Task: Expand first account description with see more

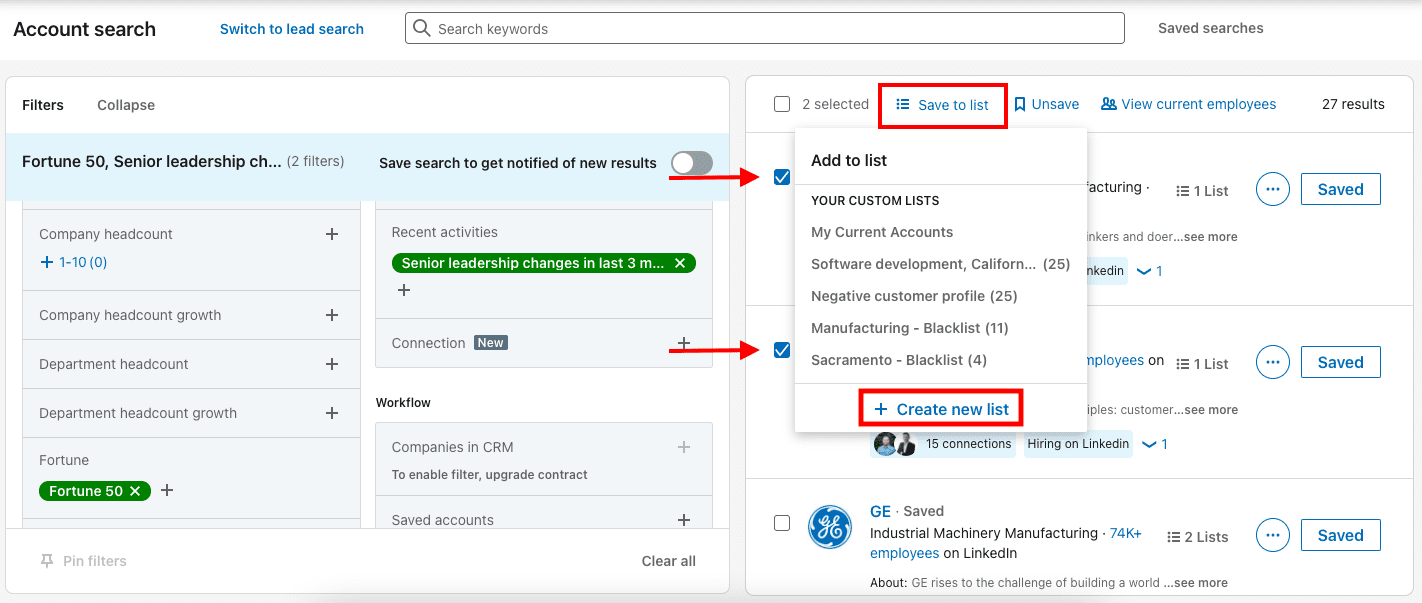Action: point(1208,237)
